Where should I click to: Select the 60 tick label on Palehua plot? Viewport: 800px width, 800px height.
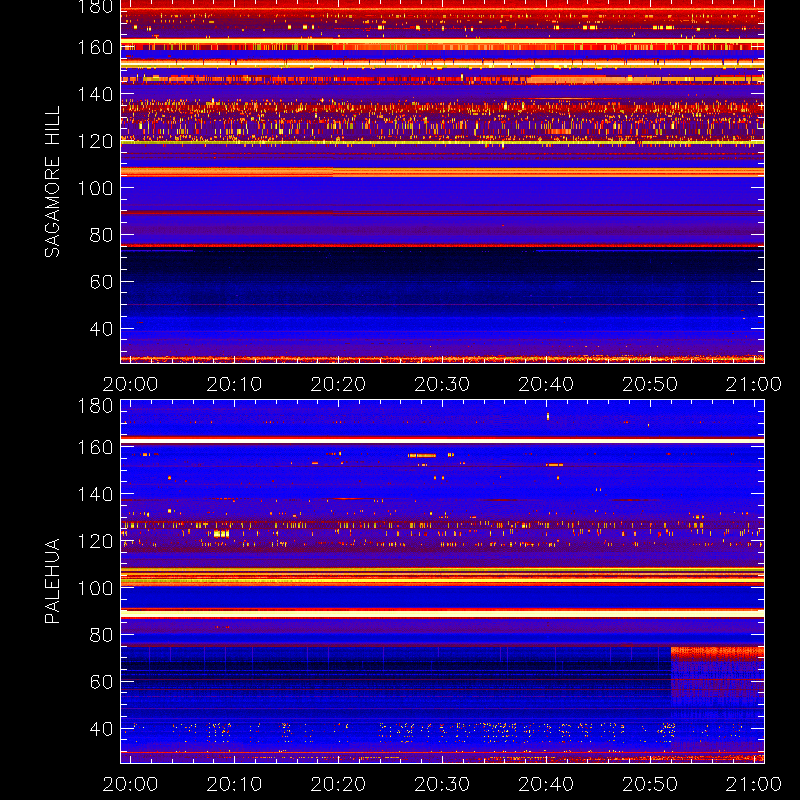101,682
